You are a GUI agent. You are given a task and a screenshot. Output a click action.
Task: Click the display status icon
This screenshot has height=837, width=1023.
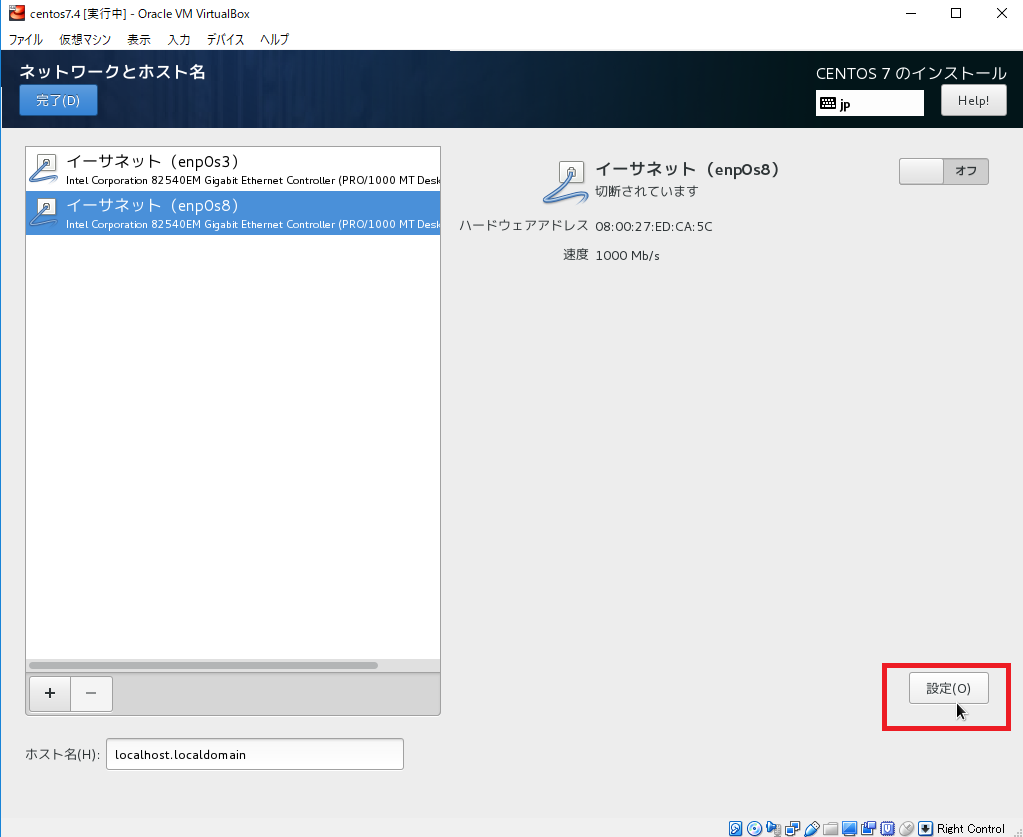[849, 828]
